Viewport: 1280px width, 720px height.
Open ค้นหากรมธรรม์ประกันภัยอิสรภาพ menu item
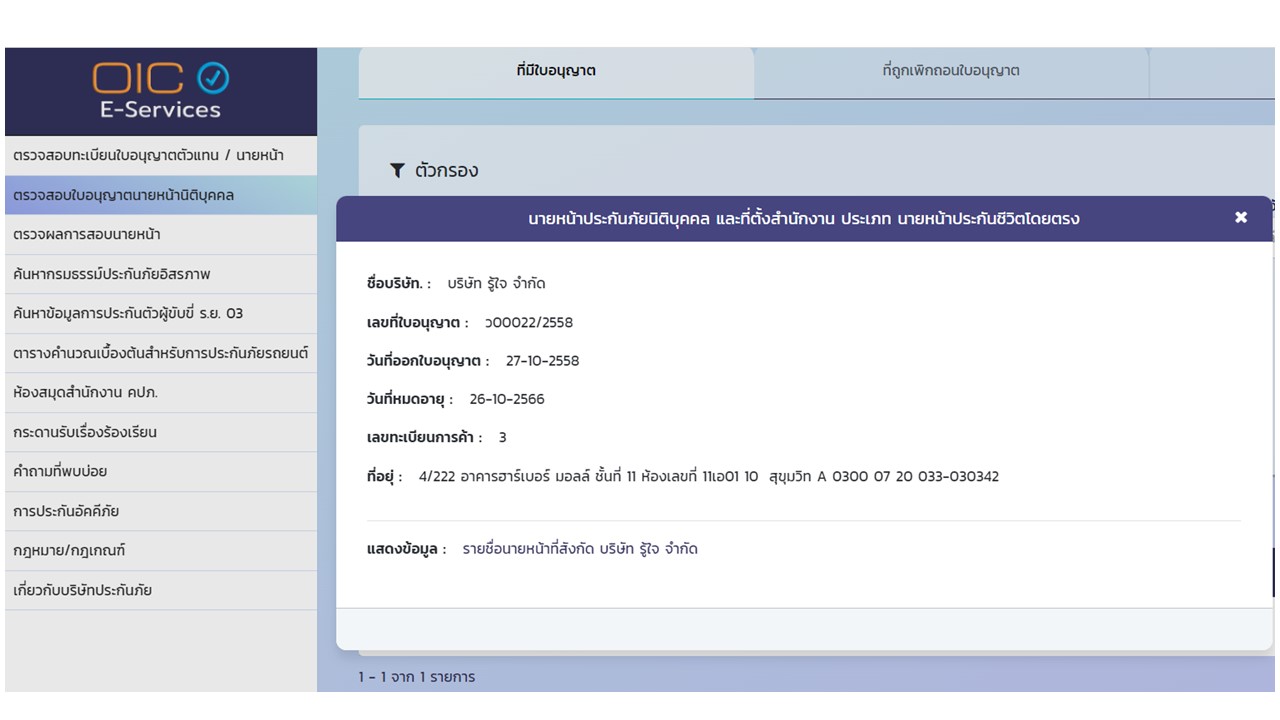coord(161,274)
